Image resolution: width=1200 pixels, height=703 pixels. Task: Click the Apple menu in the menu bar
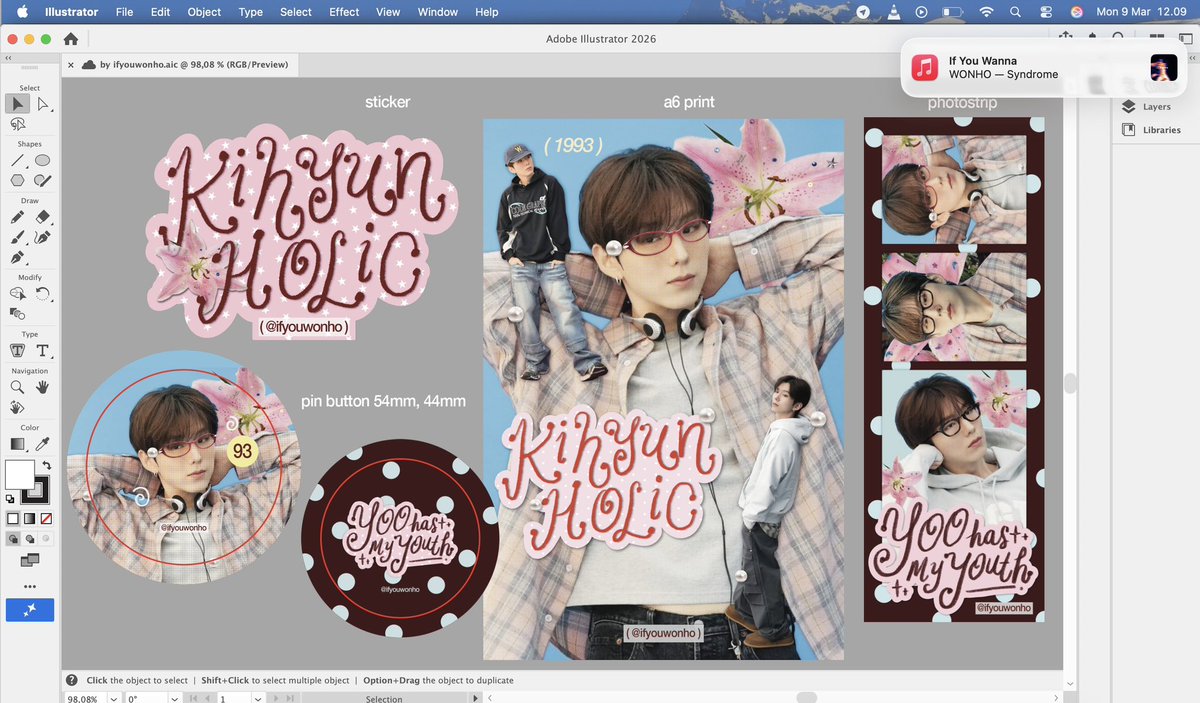(21, 12)
